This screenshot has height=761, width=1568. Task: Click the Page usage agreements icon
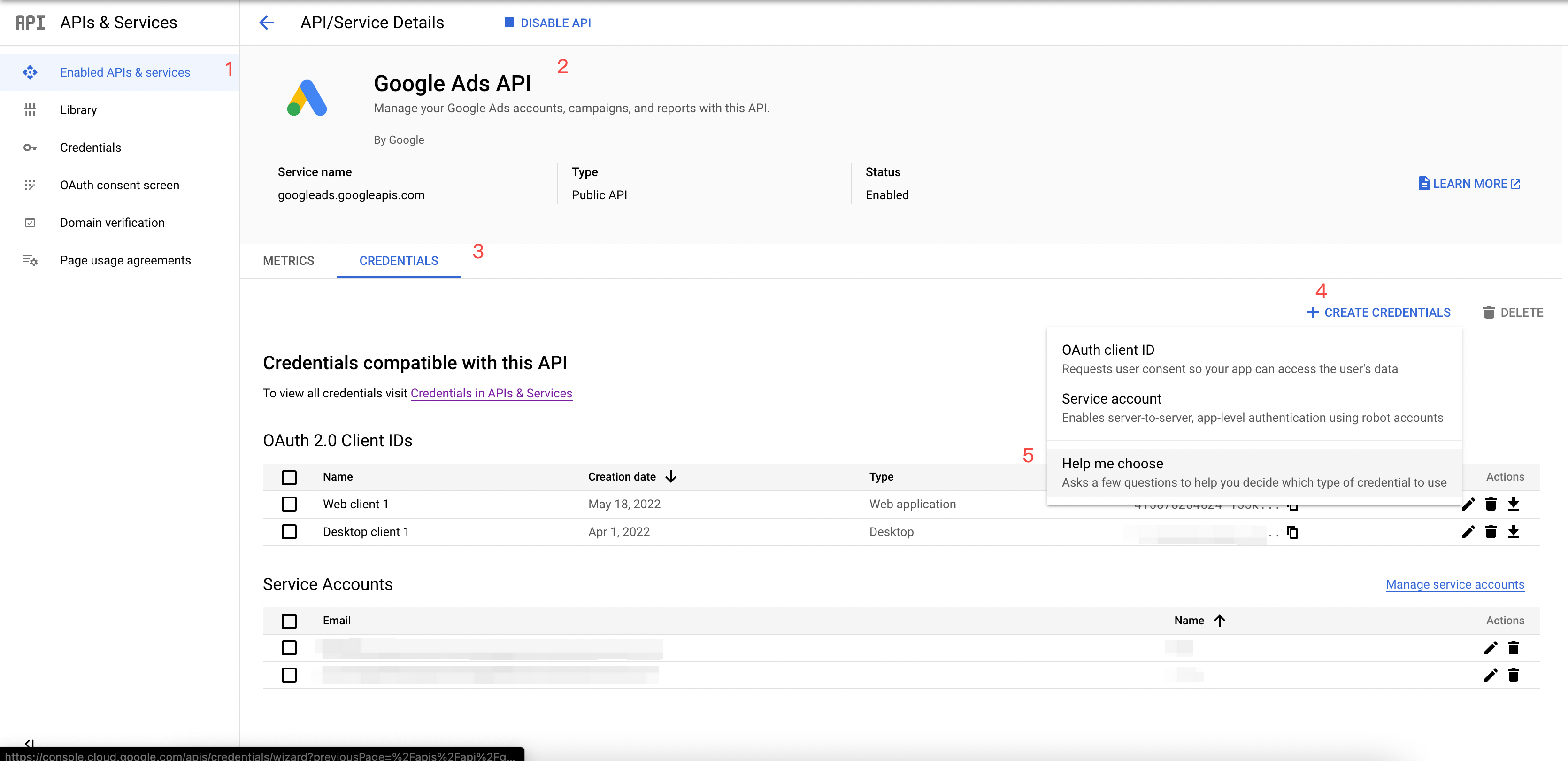tap(30, 260)
